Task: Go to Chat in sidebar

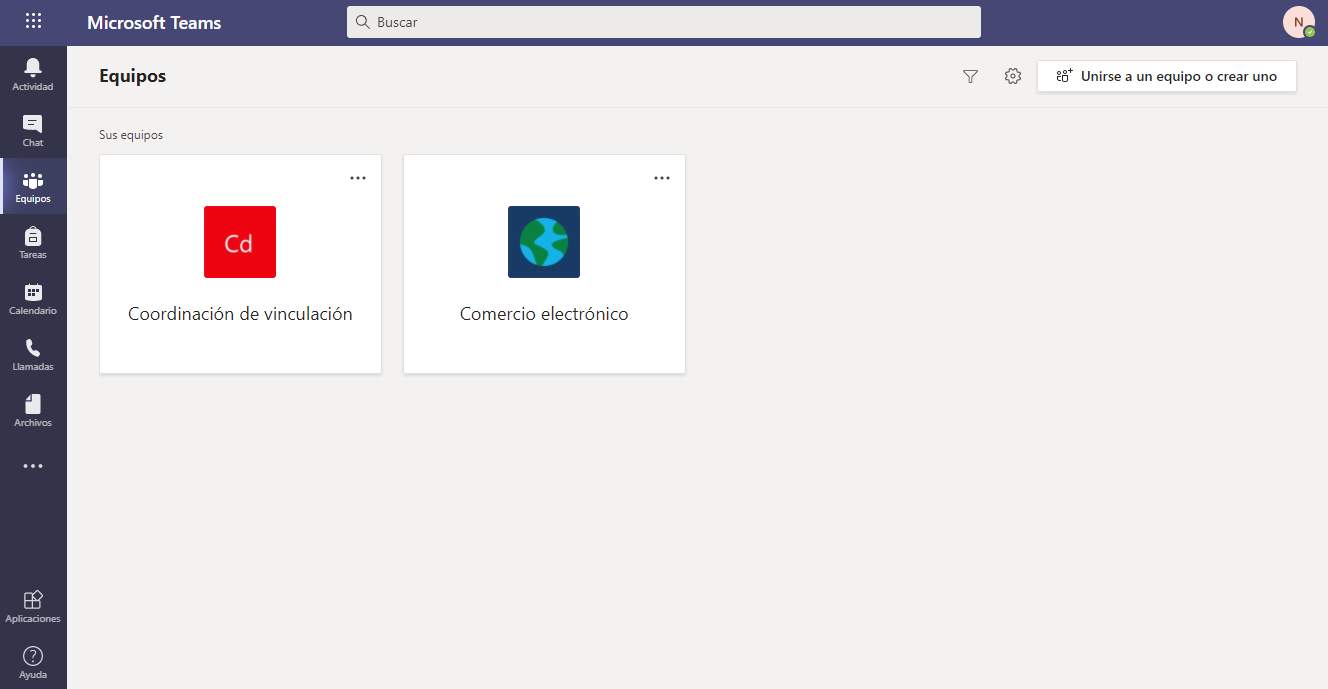Action: pos(33,130)
